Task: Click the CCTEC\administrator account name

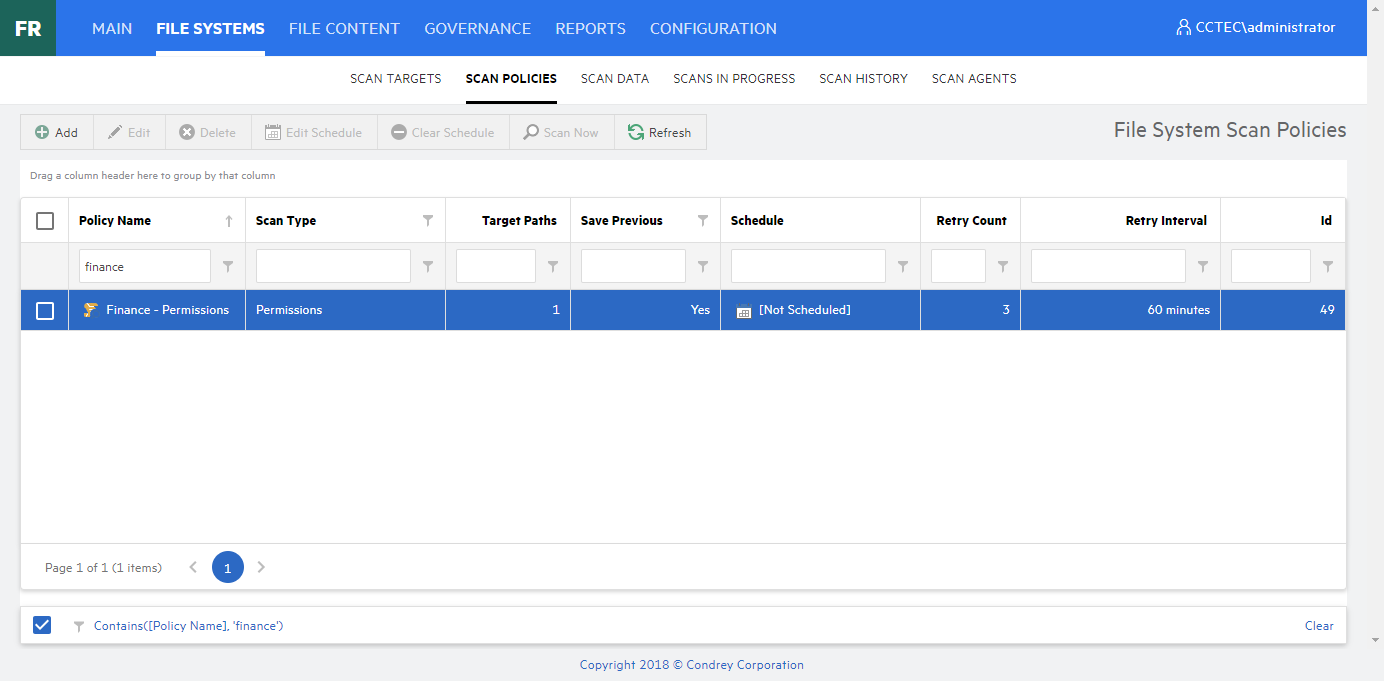Action: [1265, 28]
